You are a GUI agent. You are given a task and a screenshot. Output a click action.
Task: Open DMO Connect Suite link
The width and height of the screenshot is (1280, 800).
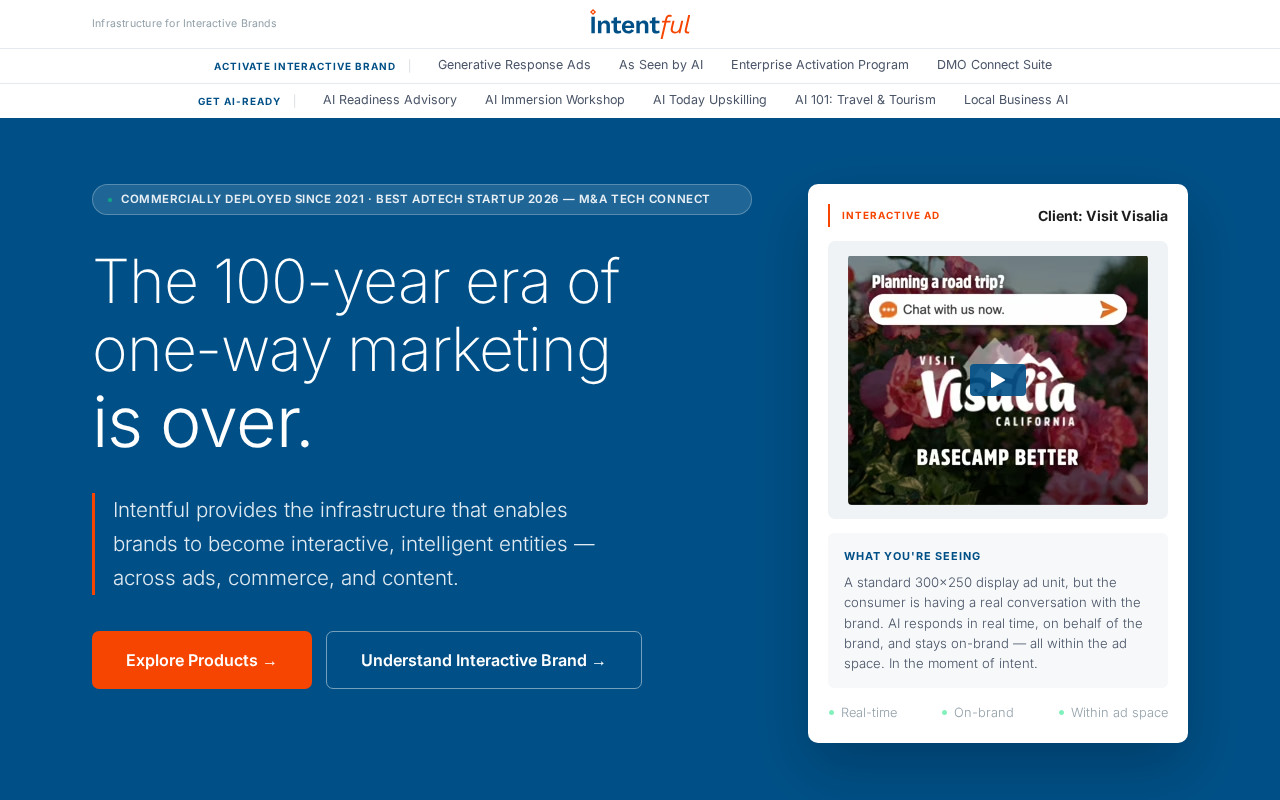click(994, 65)
